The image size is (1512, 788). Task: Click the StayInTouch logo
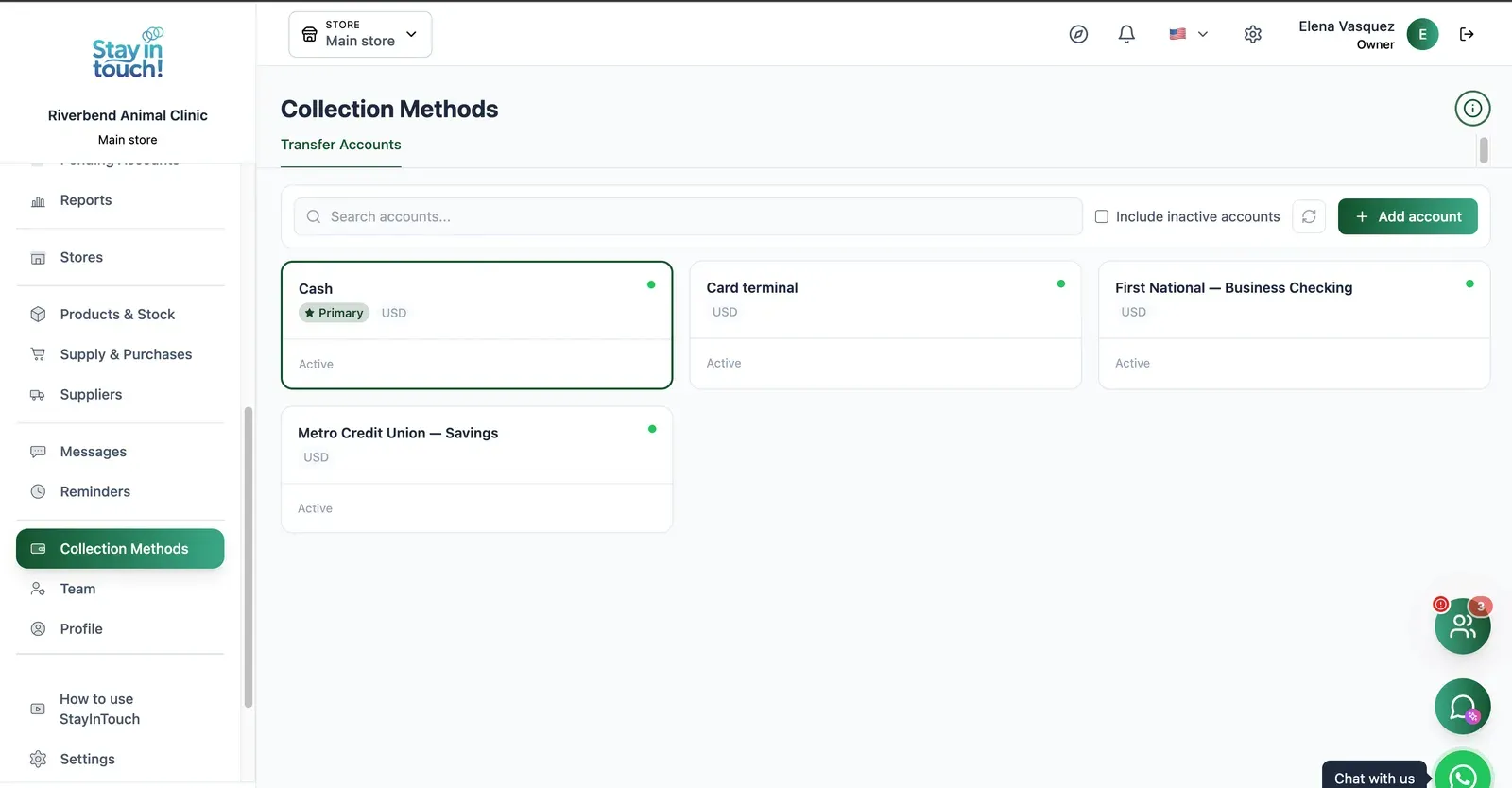pos(128,54)
